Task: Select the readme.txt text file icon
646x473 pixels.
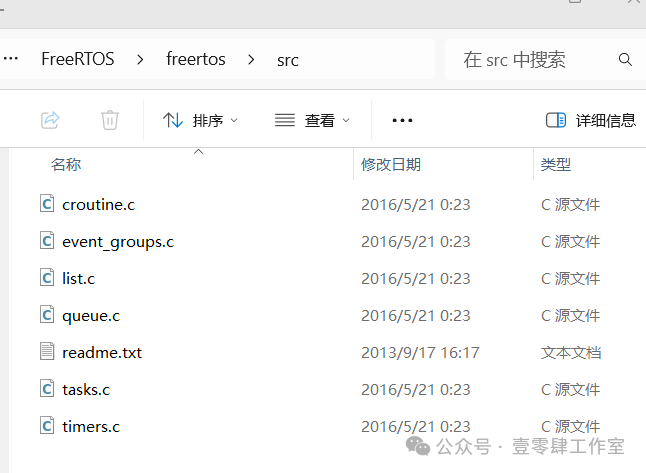Action: (47, 352)
